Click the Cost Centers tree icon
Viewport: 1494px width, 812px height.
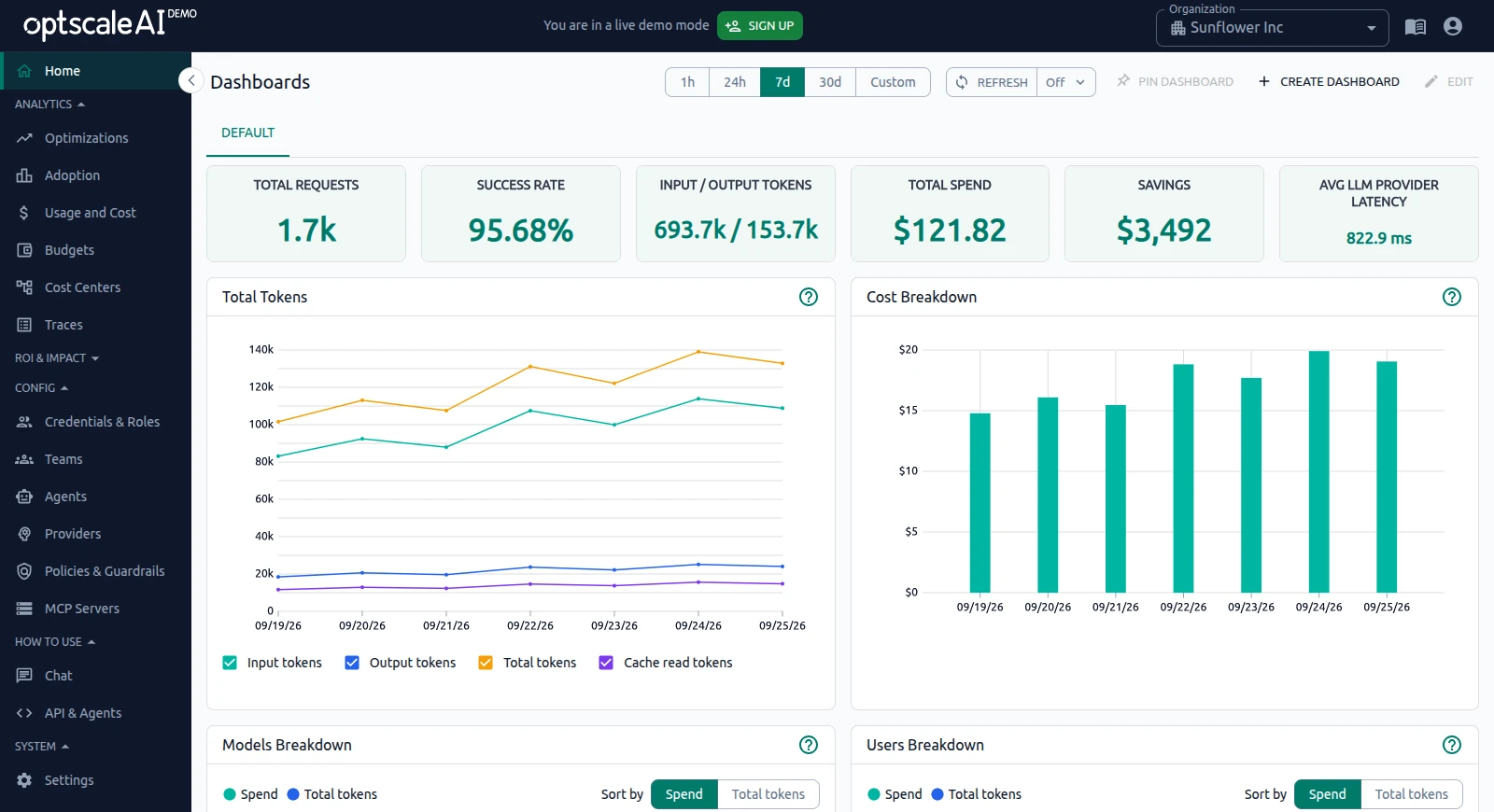point(24,287)
